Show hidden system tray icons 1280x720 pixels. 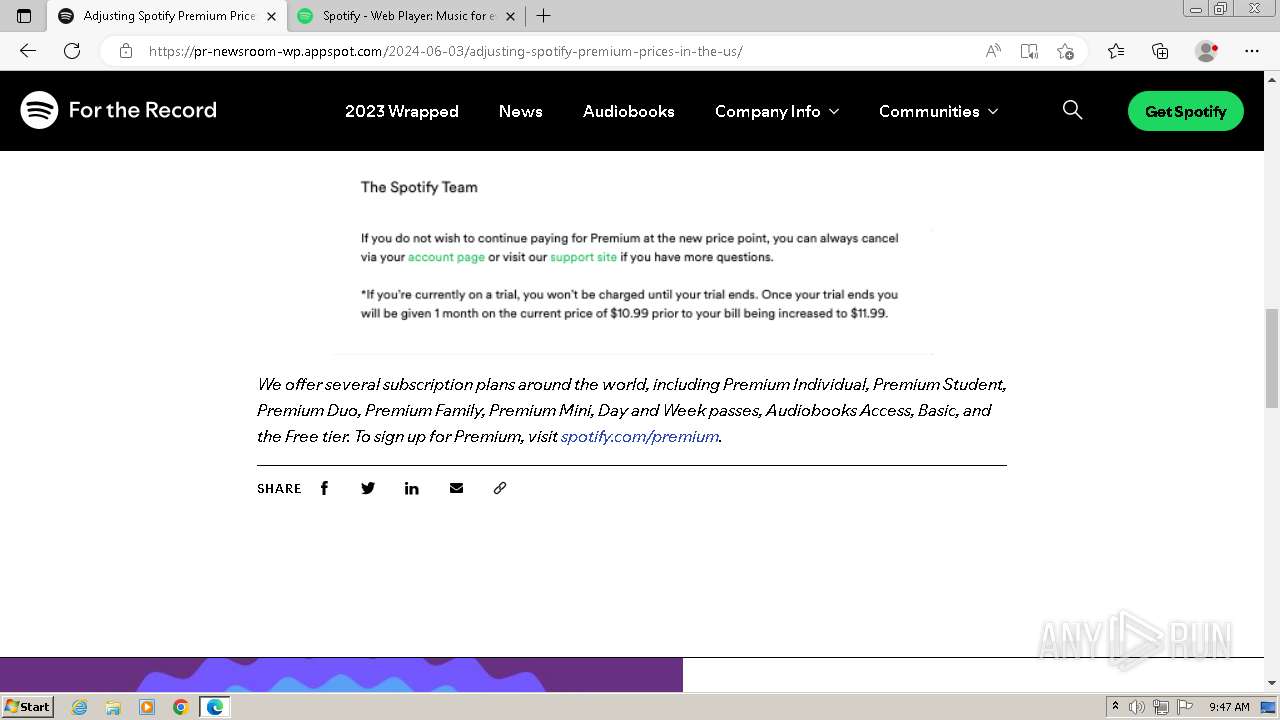1115,707
